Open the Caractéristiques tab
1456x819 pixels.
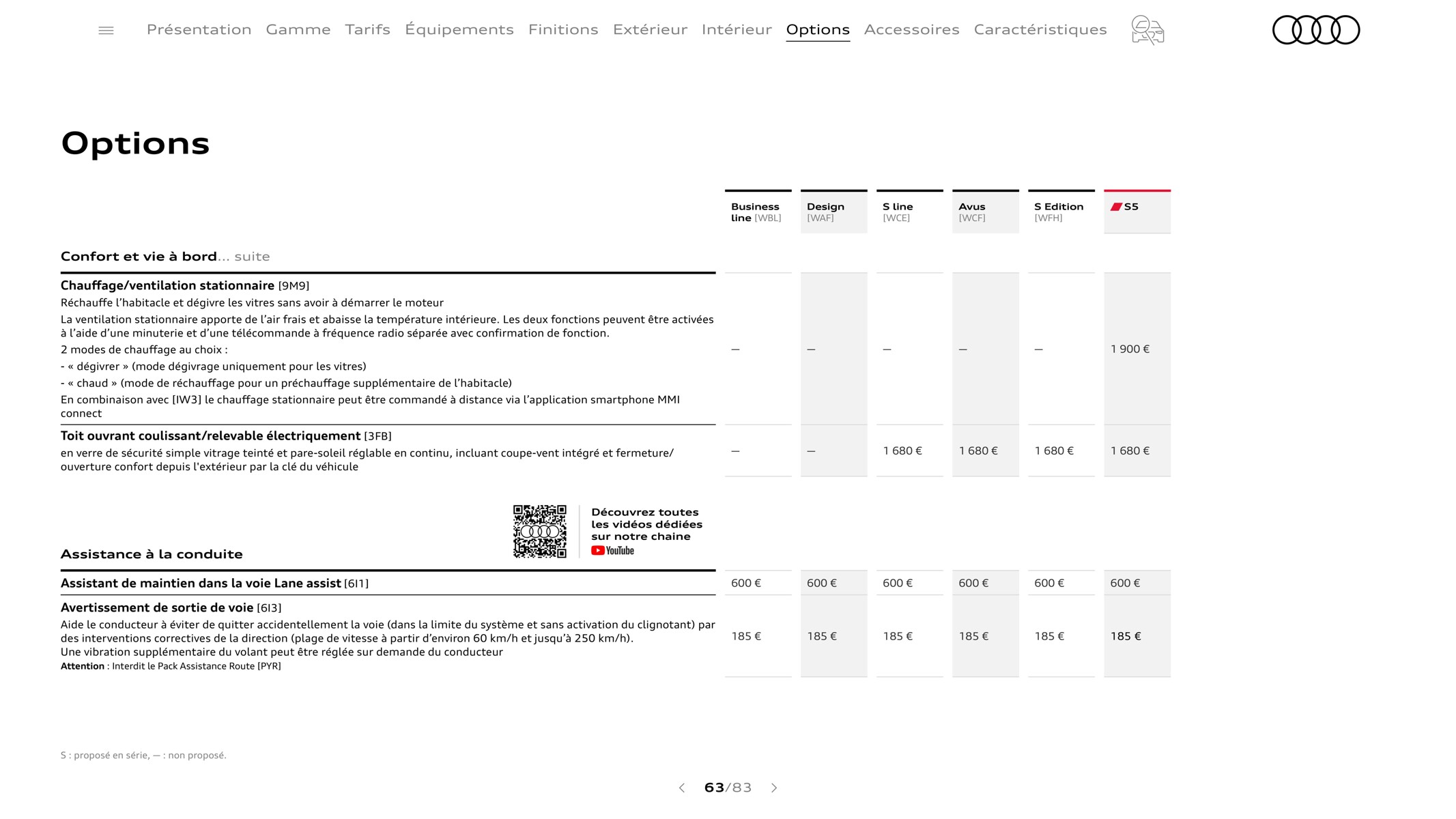1040,29
